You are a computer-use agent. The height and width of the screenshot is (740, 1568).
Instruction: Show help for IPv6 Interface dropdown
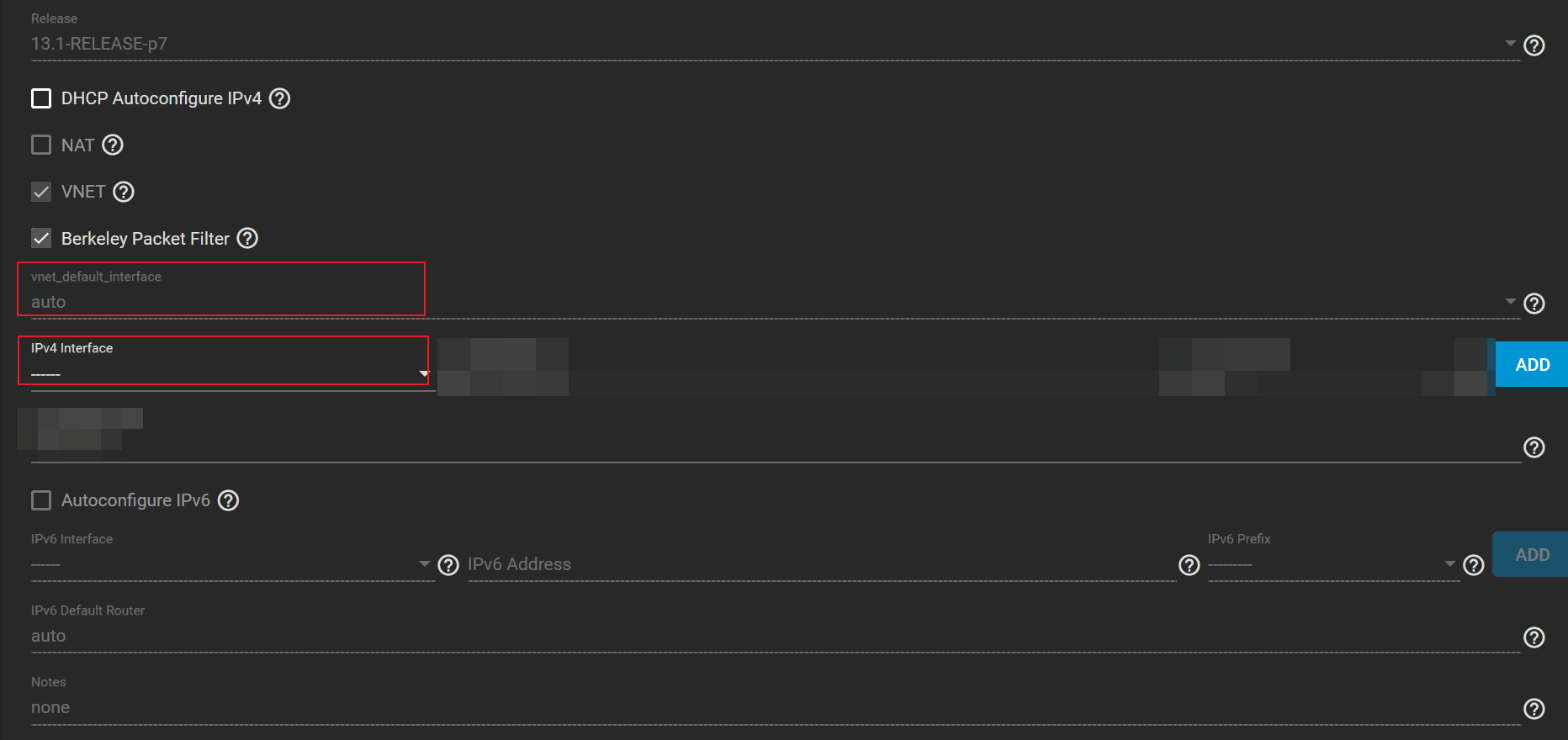pyautogui.click(x=448, y=565)
